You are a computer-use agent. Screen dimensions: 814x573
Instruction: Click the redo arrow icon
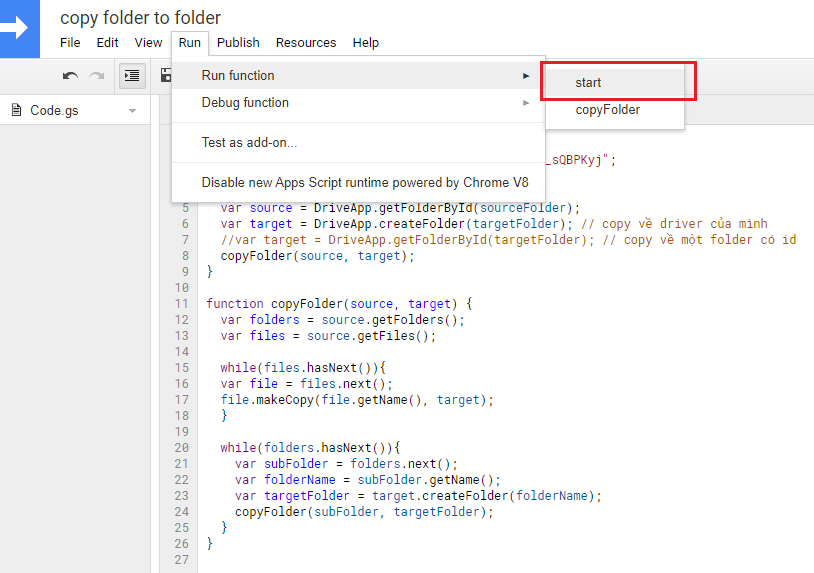point(97,75)
